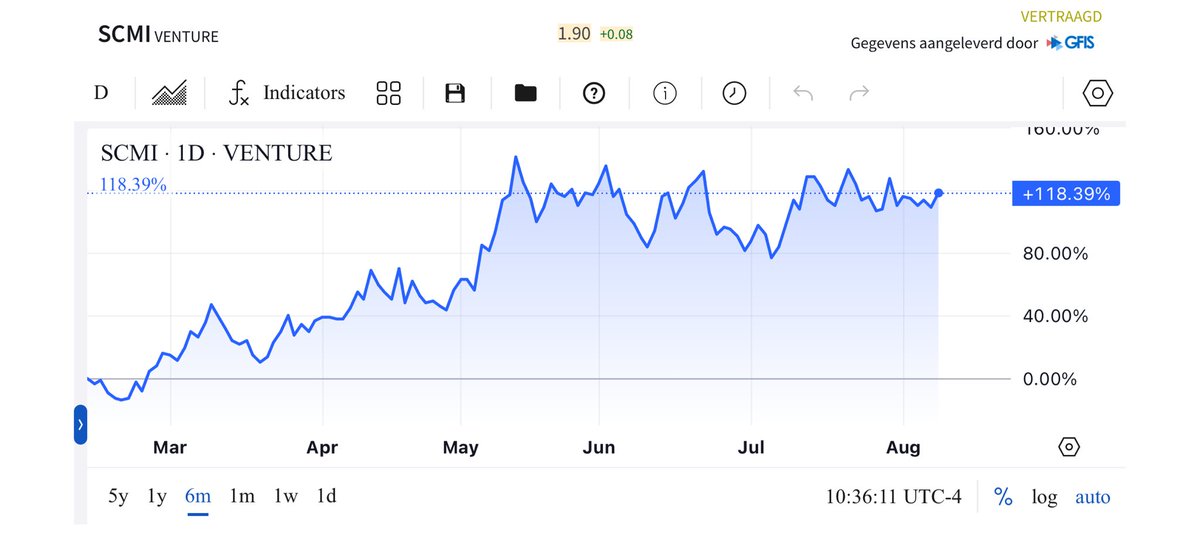Toggle percent scale mode
The image size is (1200, 554).
coord(1003,497)
